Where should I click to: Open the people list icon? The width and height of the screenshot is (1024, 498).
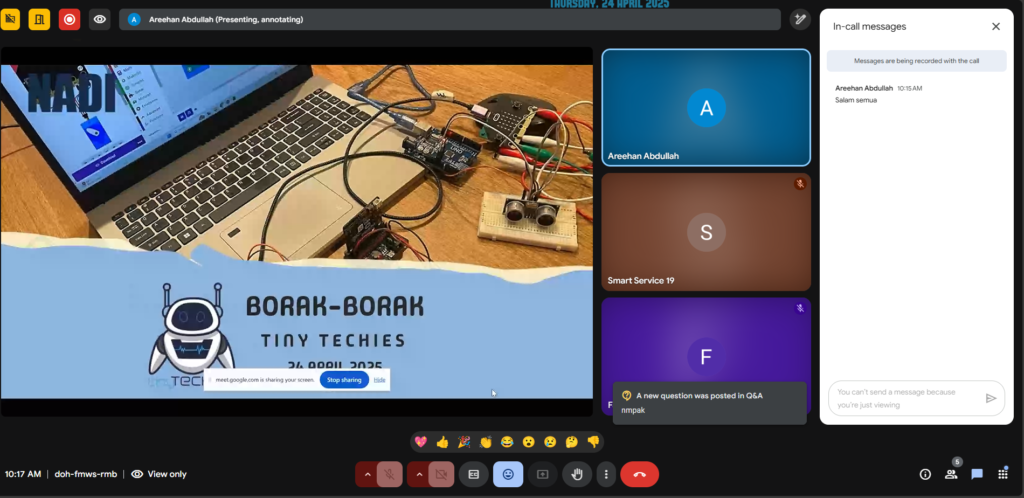click(951, 475)
